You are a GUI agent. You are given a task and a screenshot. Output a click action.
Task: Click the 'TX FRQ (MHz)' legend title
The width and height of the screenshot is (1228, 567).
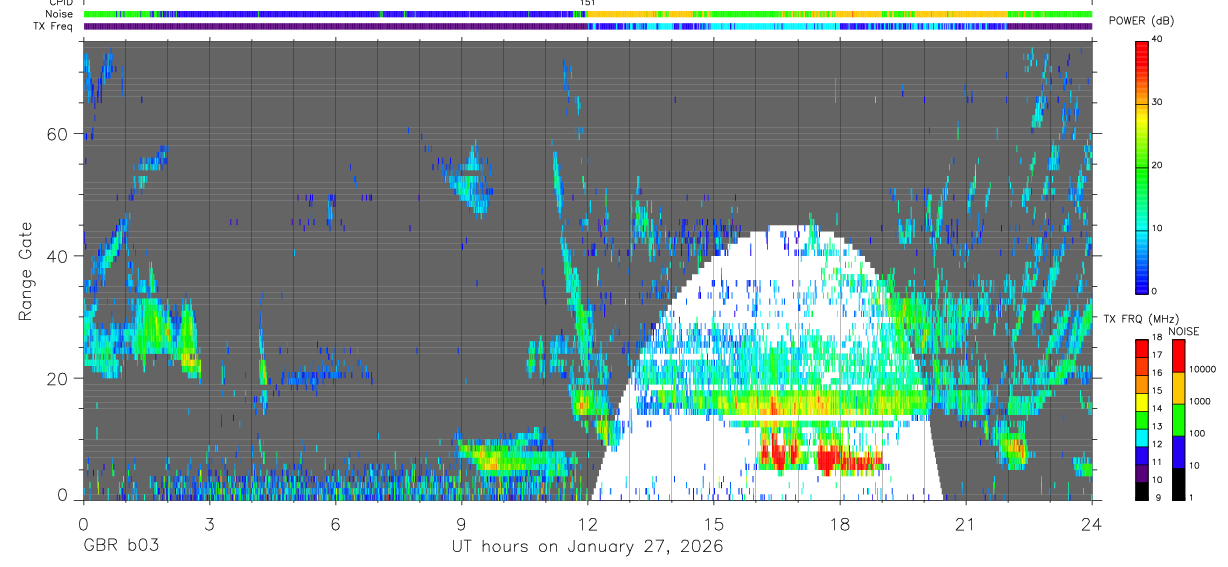pyautogui.click(x=1141, y=318)
